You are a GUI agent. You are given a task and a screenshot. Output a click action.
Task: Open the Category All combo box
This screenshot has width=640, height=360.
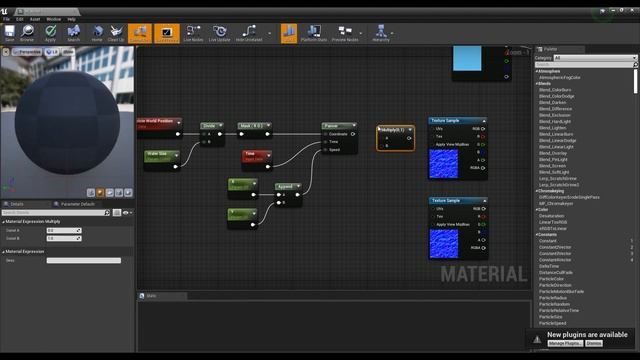[x=595, y=58]
